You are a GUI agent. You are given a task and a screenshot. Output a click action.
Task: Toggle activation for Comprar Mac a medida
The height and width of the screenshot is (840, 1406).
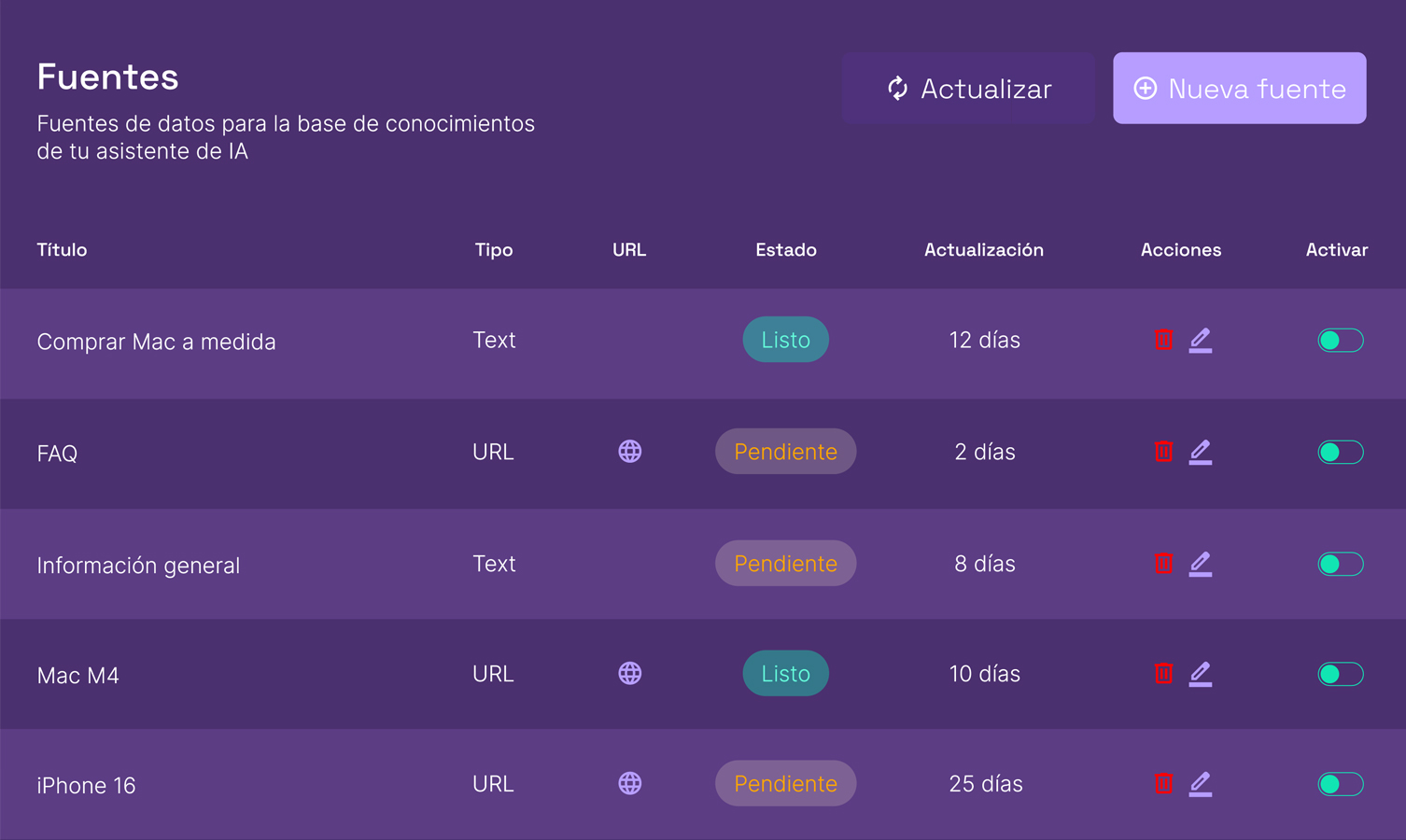1340,341
